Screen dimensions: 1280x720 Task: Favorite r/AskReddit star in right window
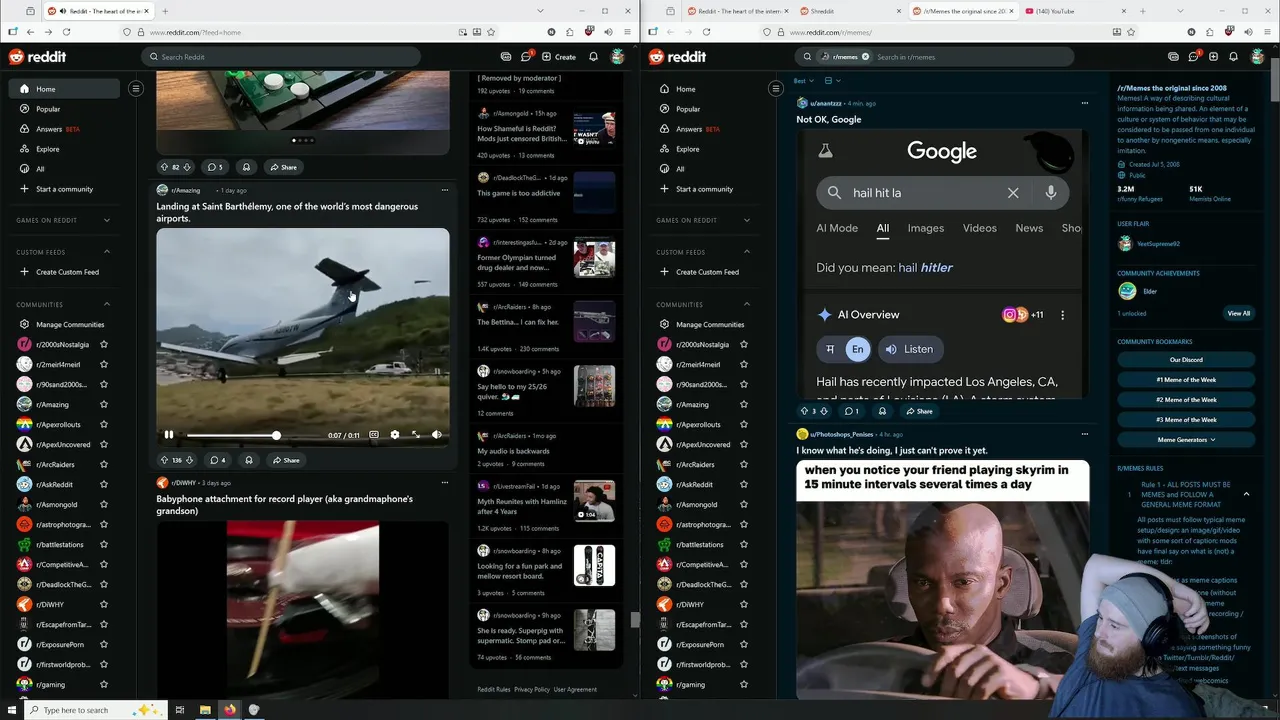pyautogui.click(x=744, y=484)
